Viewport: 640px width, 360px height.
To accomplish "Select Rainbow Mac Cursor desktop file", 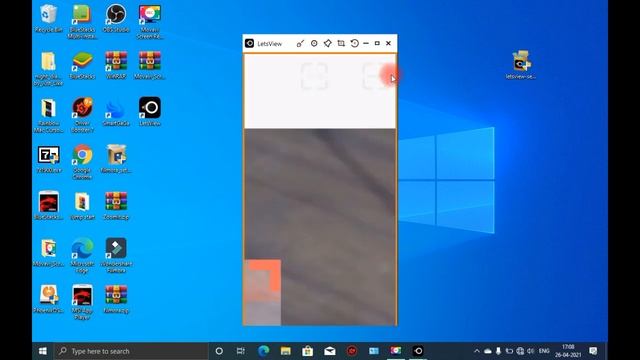I will (x=49, y=116).
